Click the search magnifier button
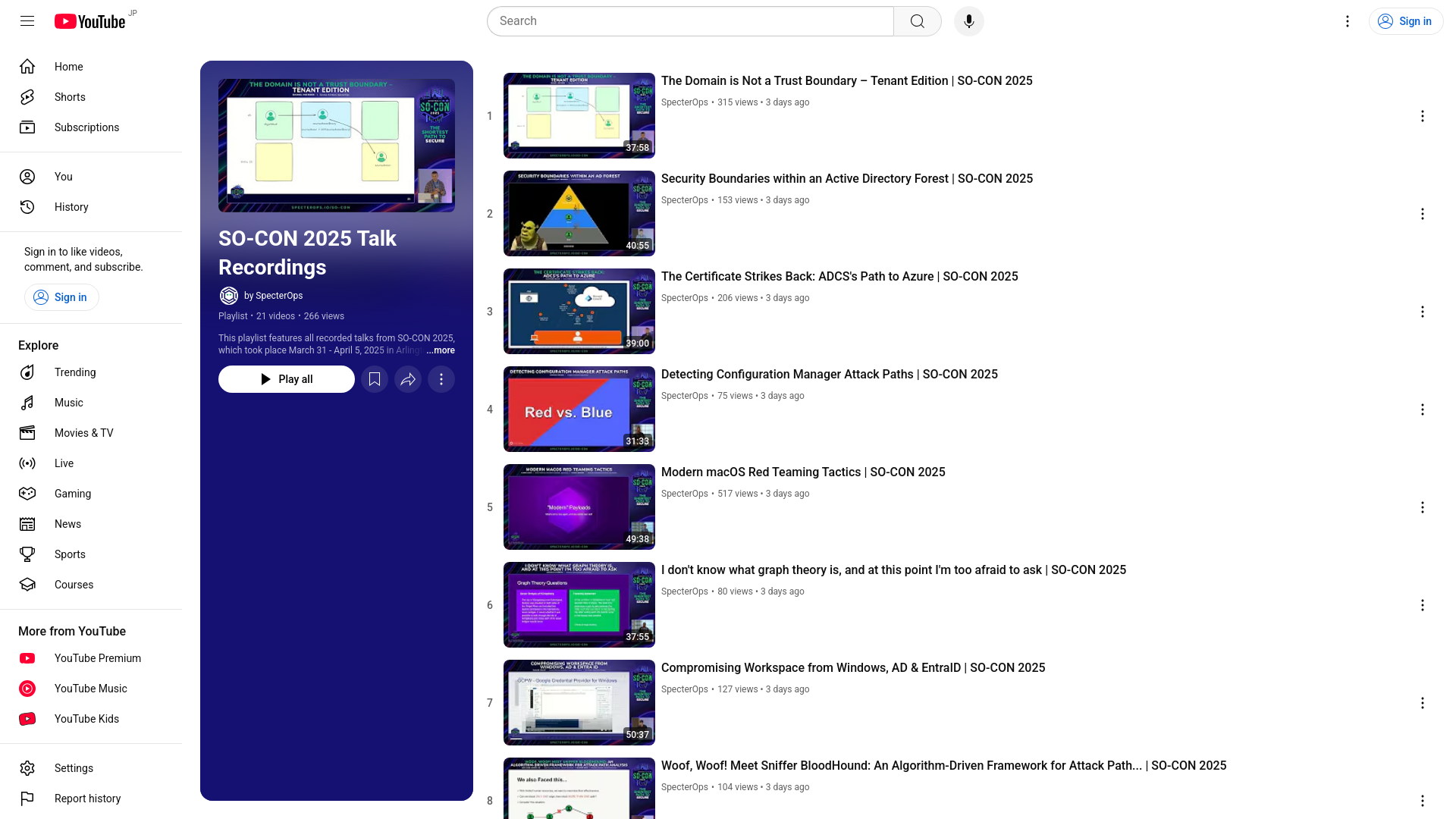 click(x=918, y=21)
